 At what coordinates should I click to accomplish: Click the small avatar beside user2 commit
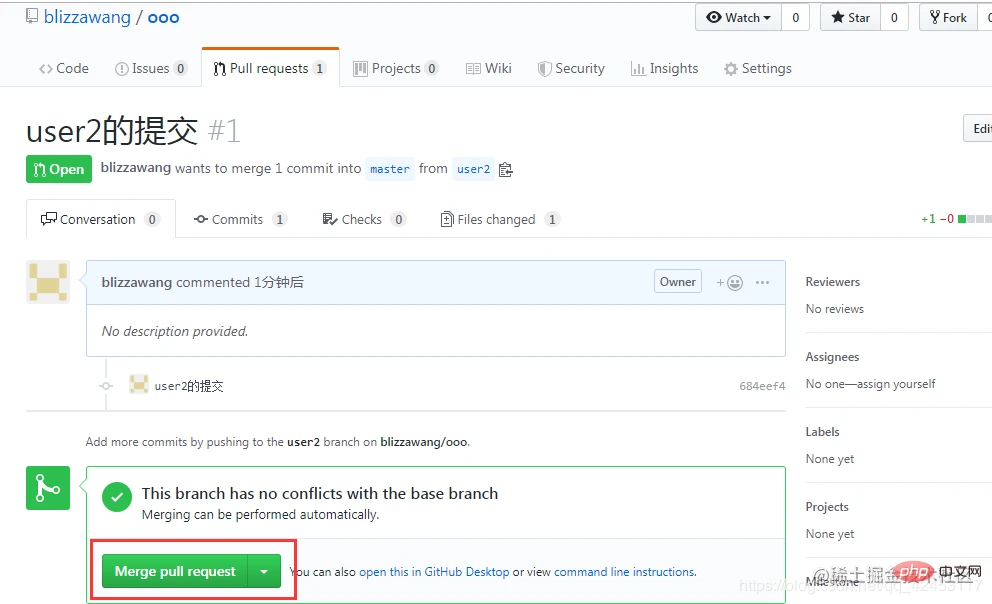pyautogui.click(x=139, y=385)
